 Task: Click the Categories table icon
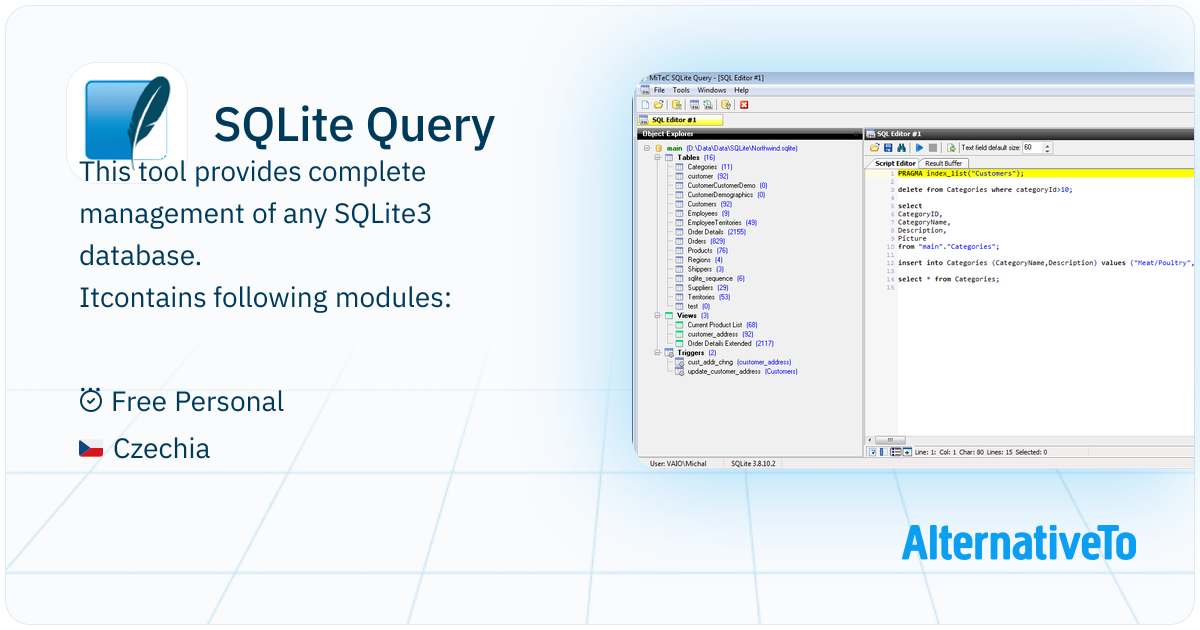(x=679, y=167)
